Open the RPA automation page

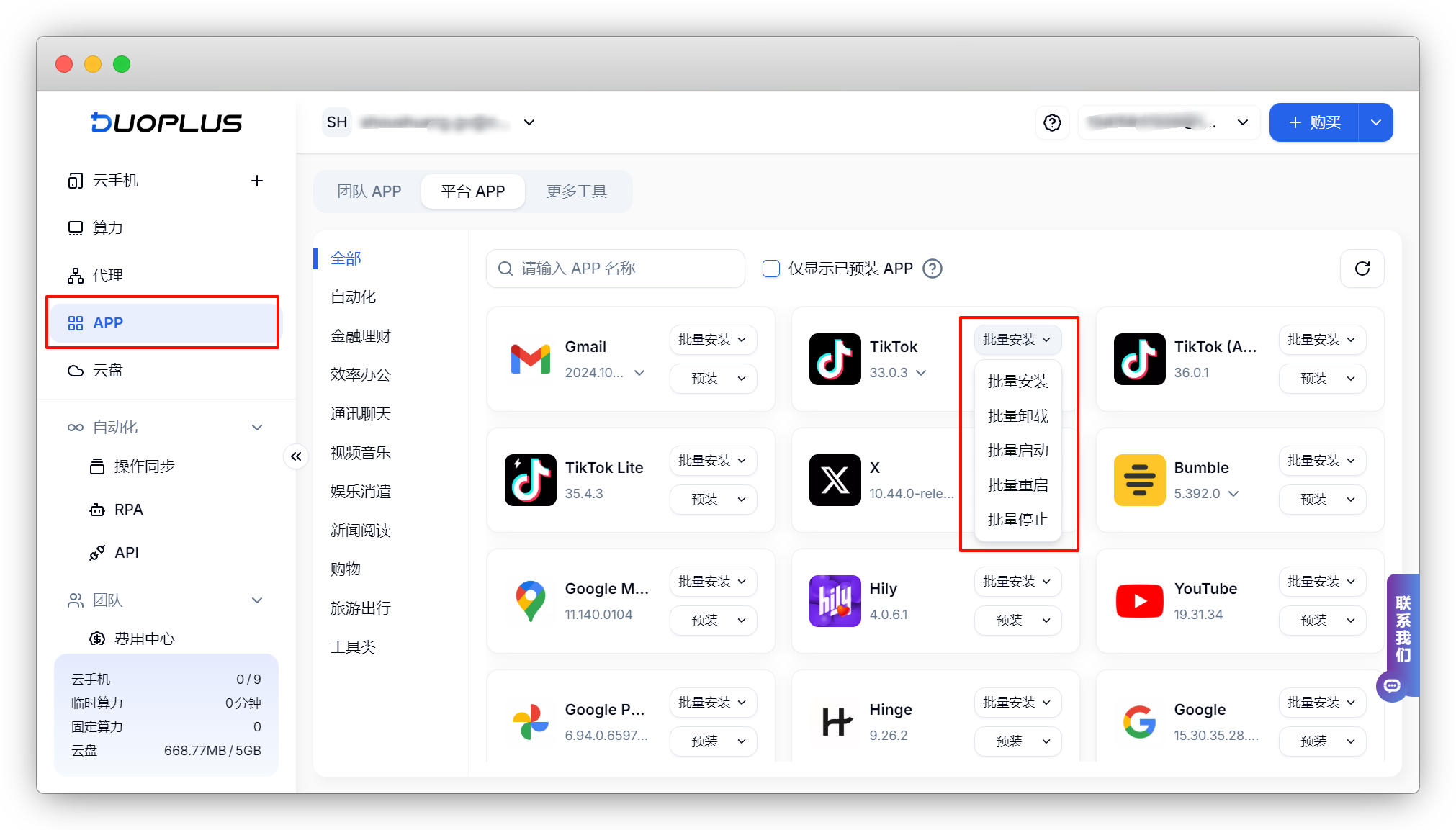click(x=128, y=510)
